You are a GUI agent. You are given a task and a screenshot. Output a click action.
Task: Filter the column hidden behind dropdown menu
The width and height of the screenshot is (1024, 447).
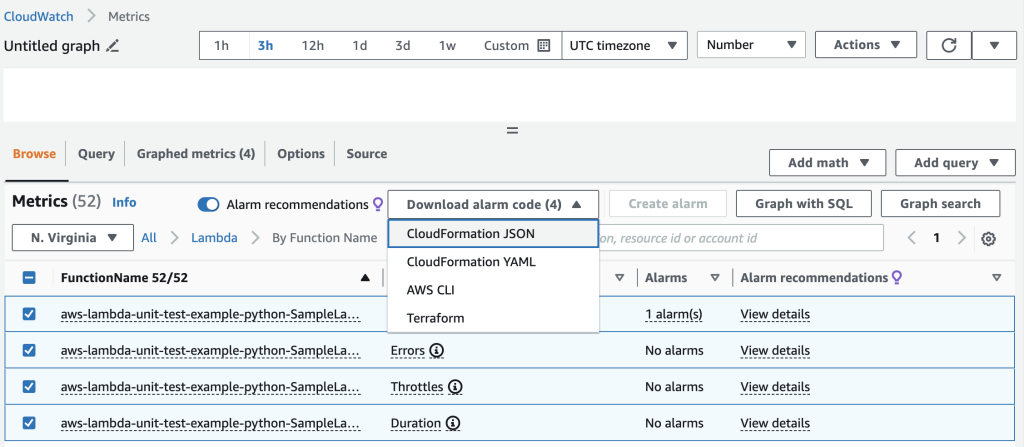click(x=620, y=278)
